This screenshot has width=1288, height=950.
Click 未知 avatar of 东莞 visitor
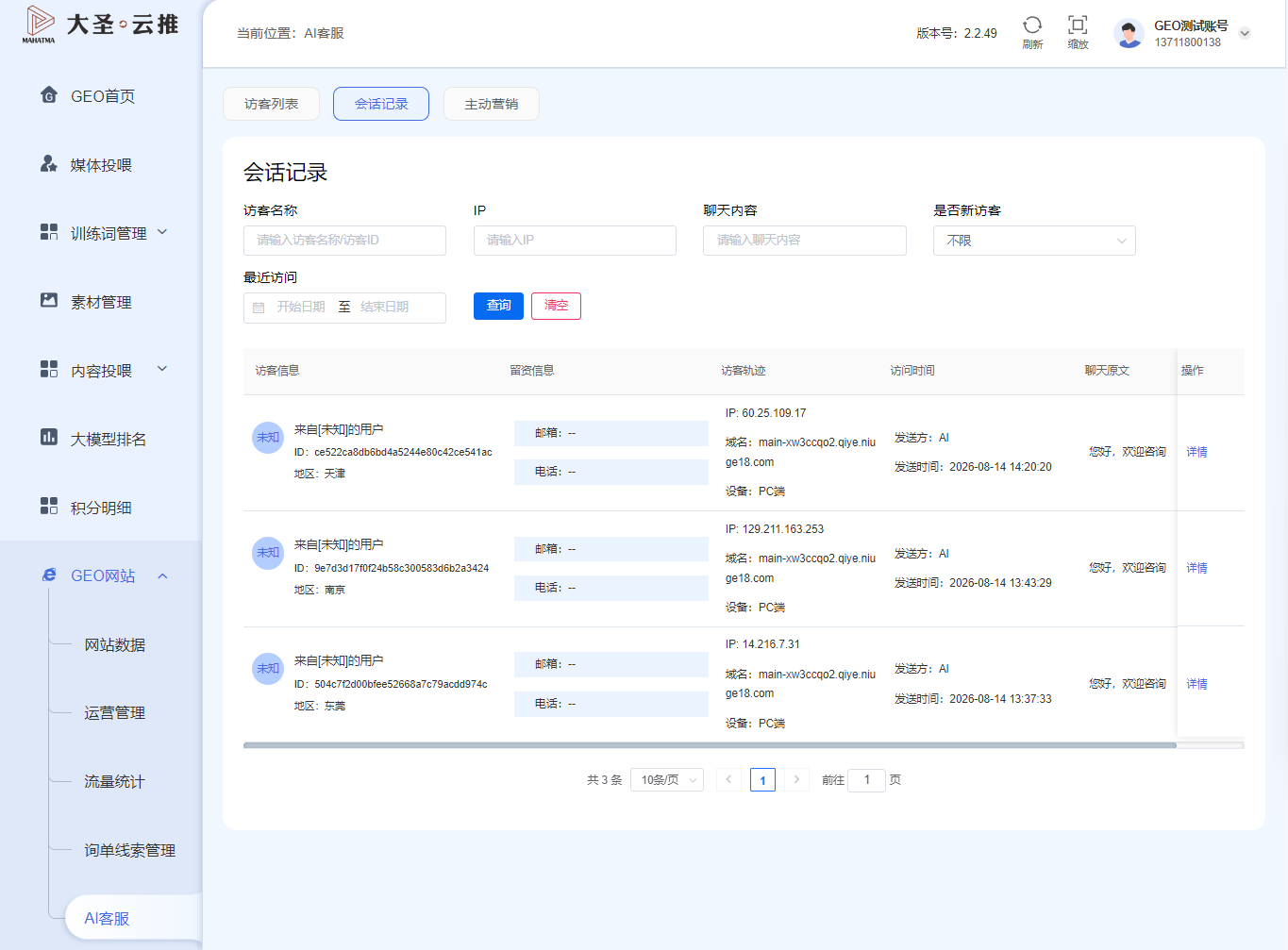(x=268, y=669)
